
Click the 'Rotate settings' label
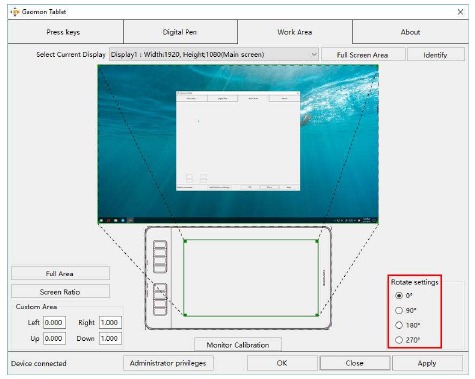[415, 282]
